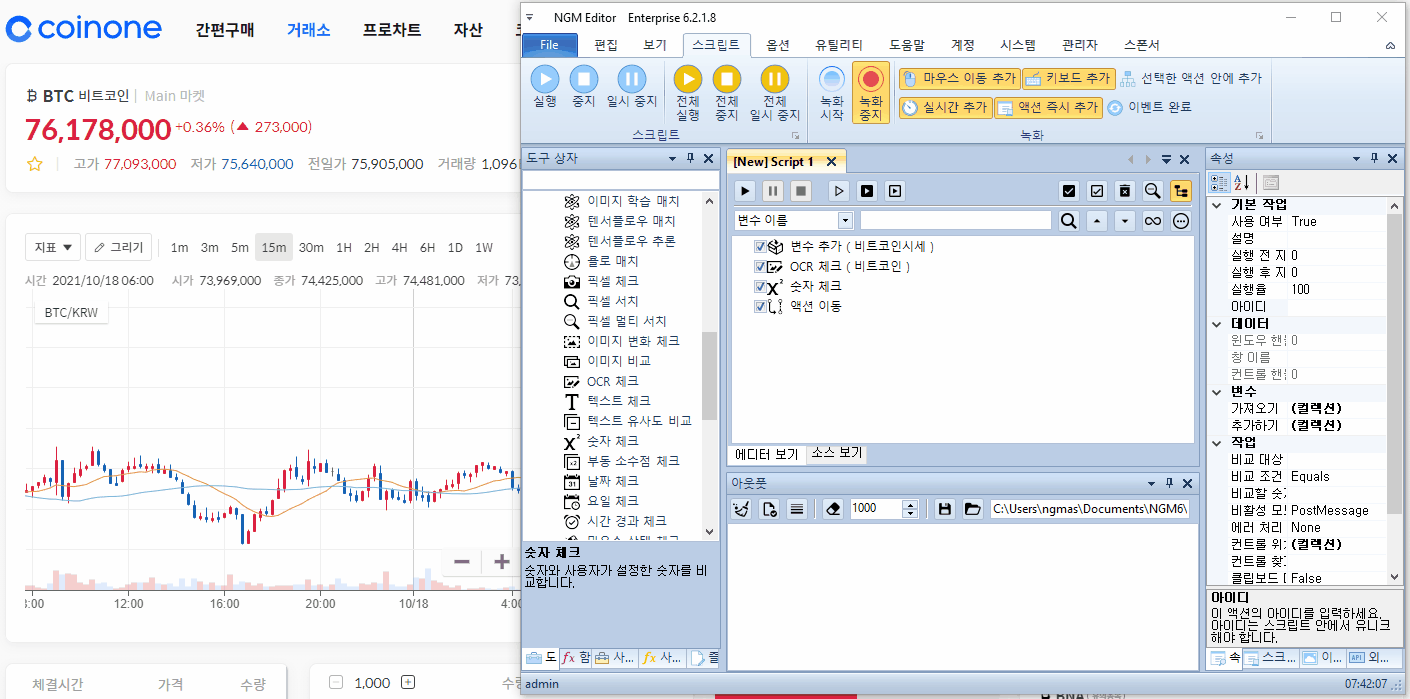Click the broom clear icon in the 아웃풋 panel
This screenshot has height=699, width=1410.
741,508
